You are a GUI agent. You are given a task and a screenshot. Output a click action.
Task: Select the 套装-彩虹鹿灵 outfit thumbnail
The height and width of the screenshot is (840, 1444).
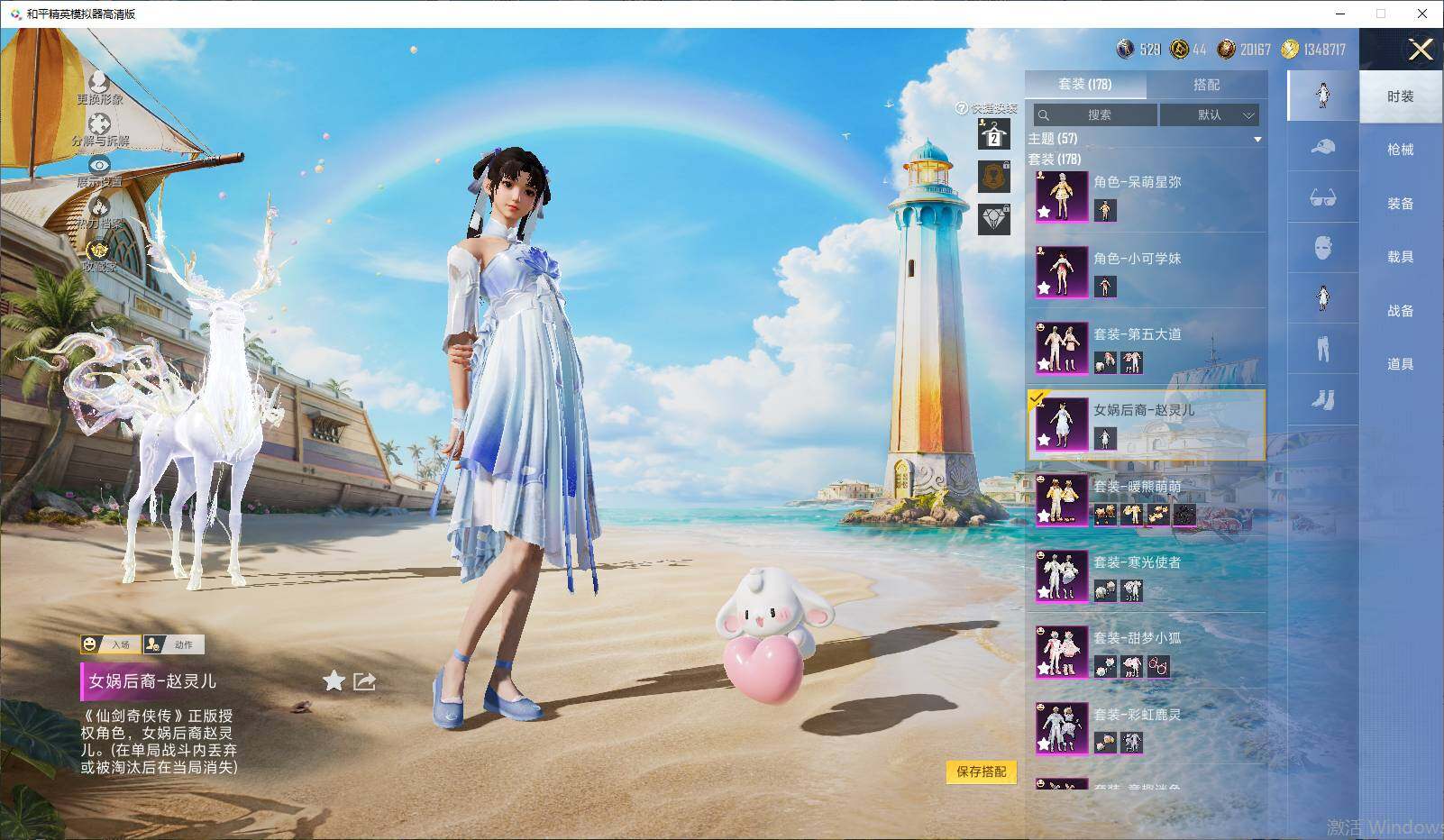click(x=1061, y=727)
